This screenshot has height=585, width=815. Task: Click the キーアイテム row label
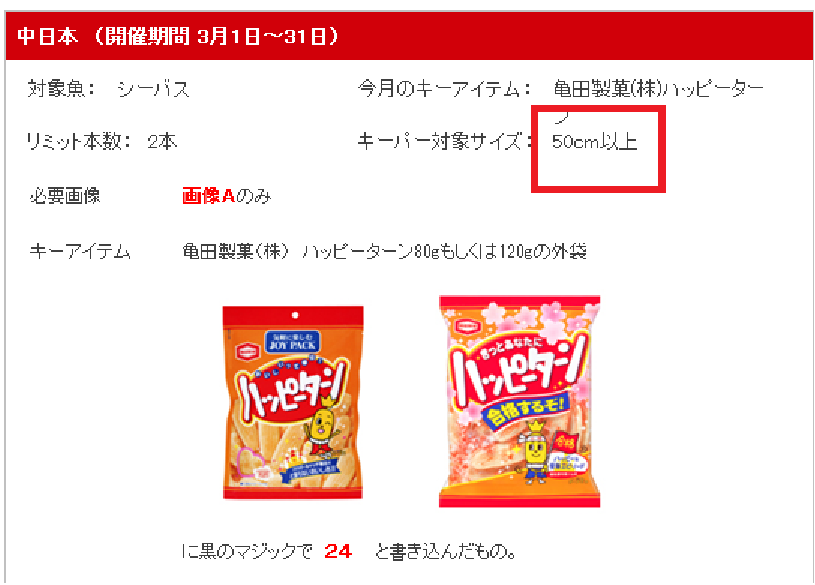click(x=80, y=252)
